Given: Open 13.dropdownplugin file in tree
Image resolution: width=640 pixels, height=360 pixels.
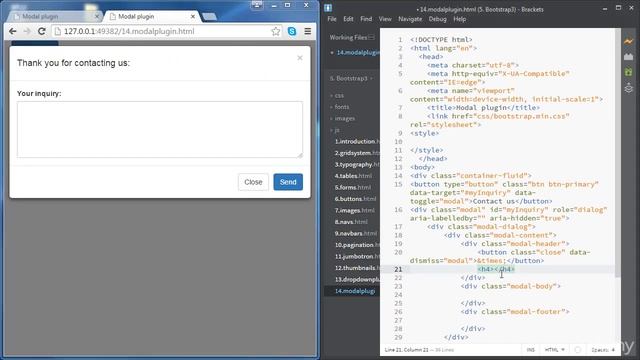Looking at the screenshot, I should point(357,279).
